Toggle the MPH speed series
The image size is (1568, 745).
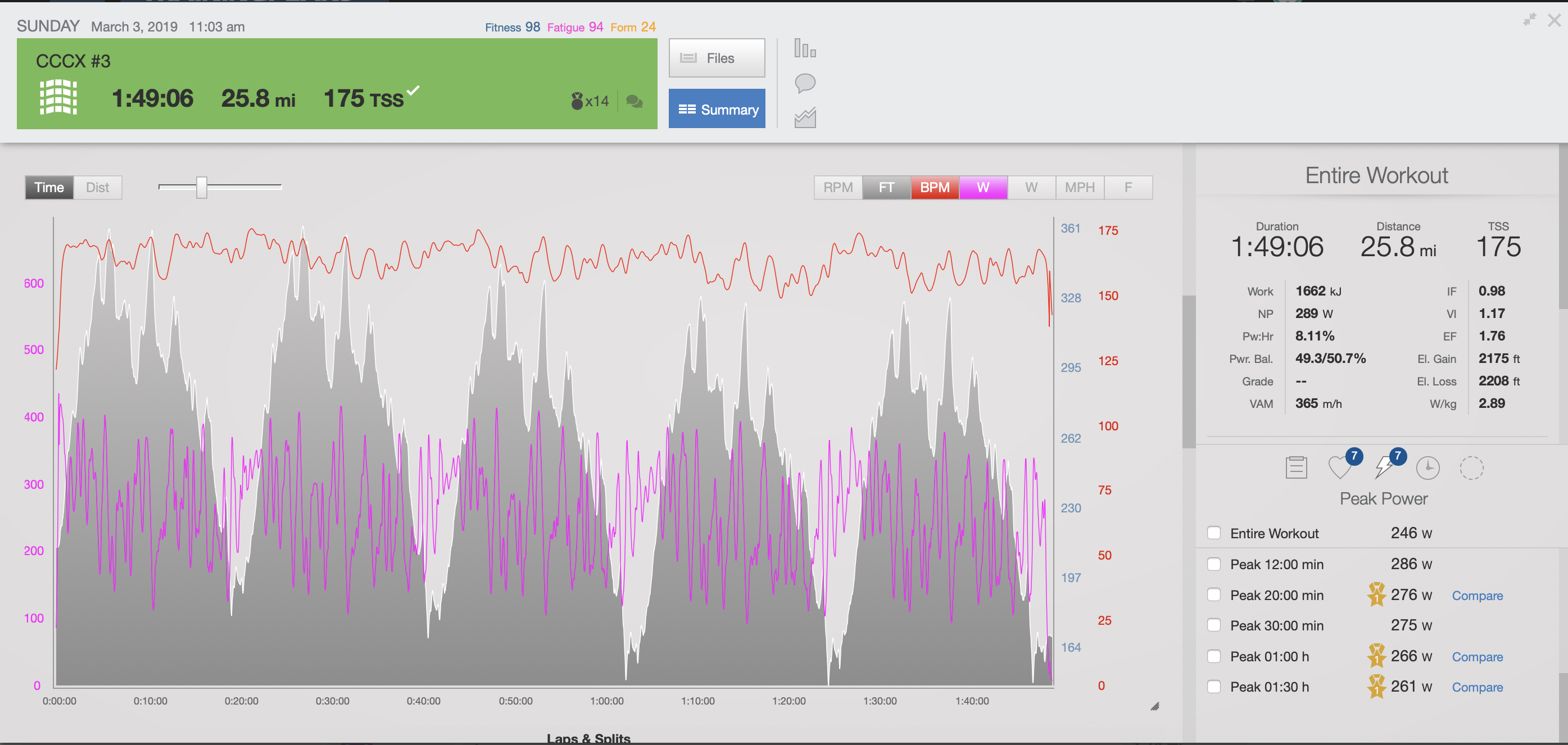(x=1079, y=188)
